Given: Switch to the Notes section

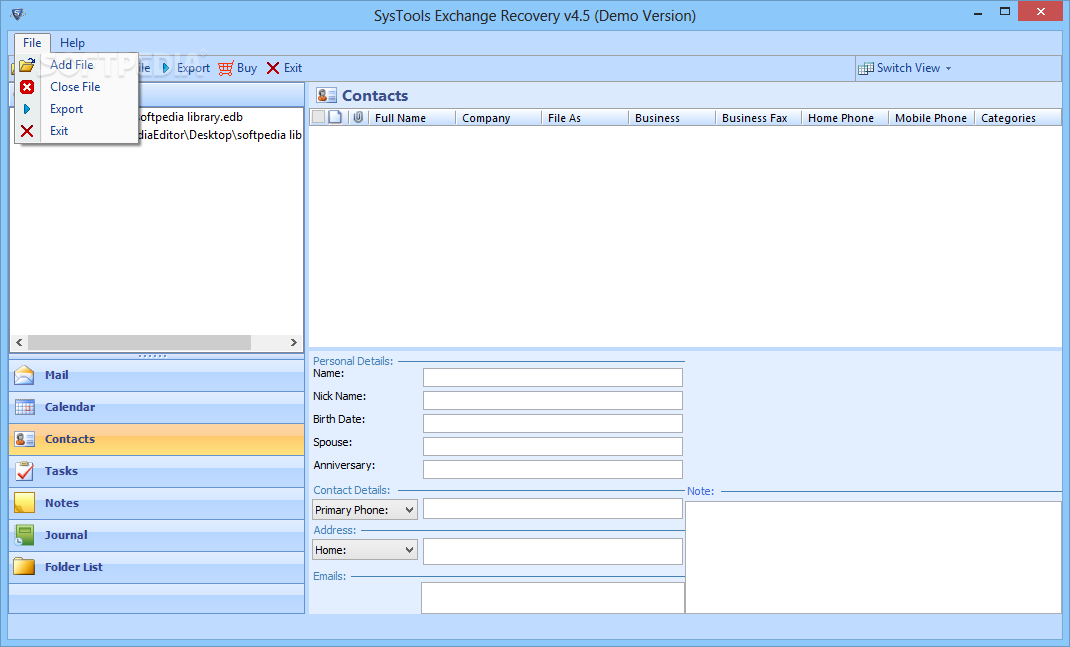Looking at the screenshot, I should (x=156, y=504).
